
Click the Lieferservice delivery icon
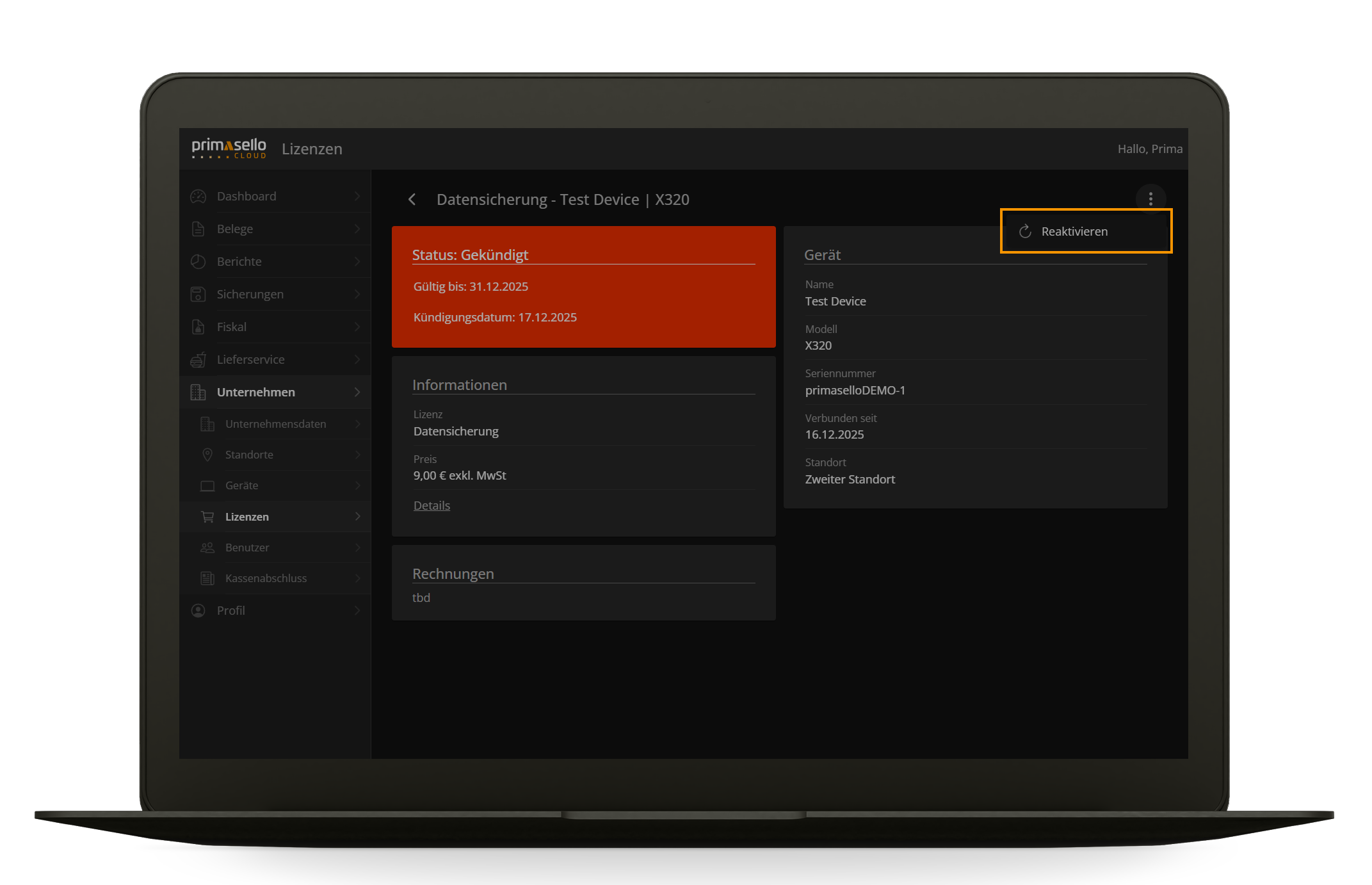(x=198, y=360)
